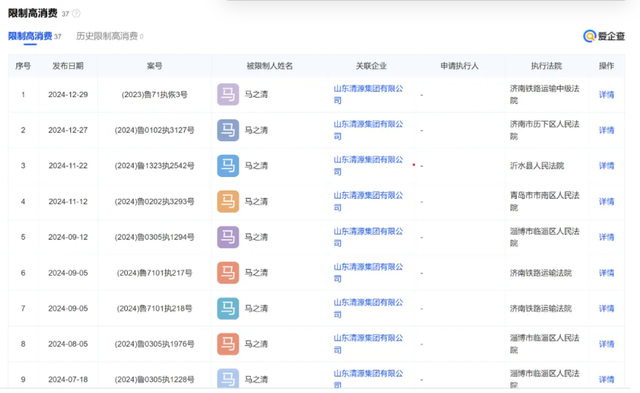Click name 马之清 in the 2024-11-22 row

(256, 166)
